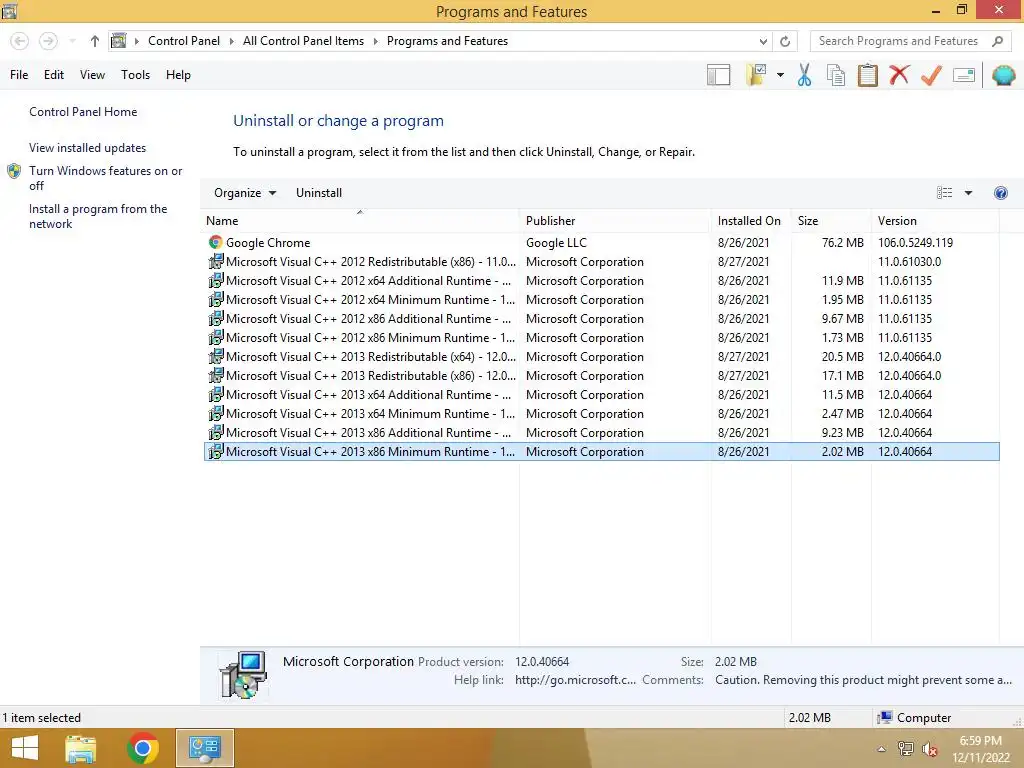Open View installed updates link
This screenshot has width=1024, height=768.
[88, 148]
